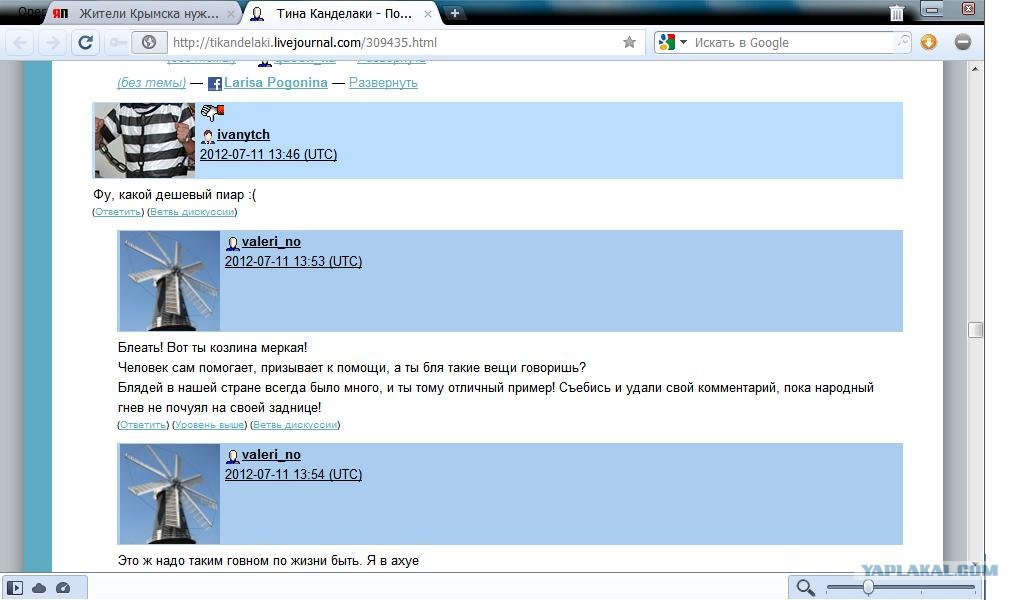Open closed tabs trash can icon
The width and height of the screenshot is (1024, 600).
(897, 12)
